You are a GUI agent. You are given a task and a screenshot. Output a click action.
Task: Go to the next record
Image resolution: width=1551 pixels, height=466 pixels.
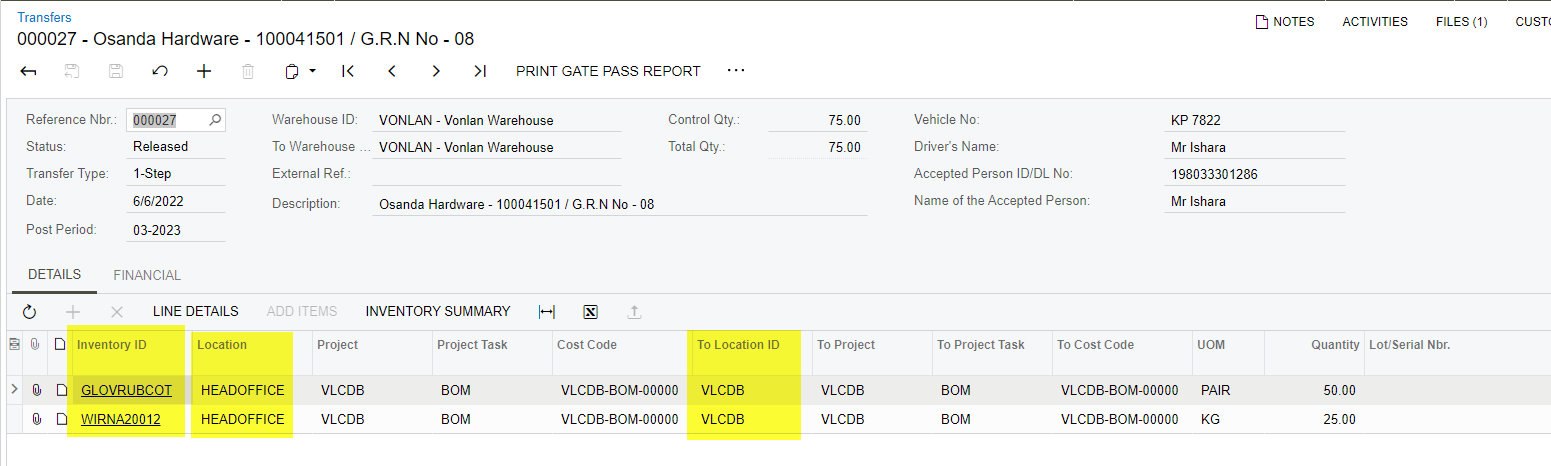click(436, 72)
